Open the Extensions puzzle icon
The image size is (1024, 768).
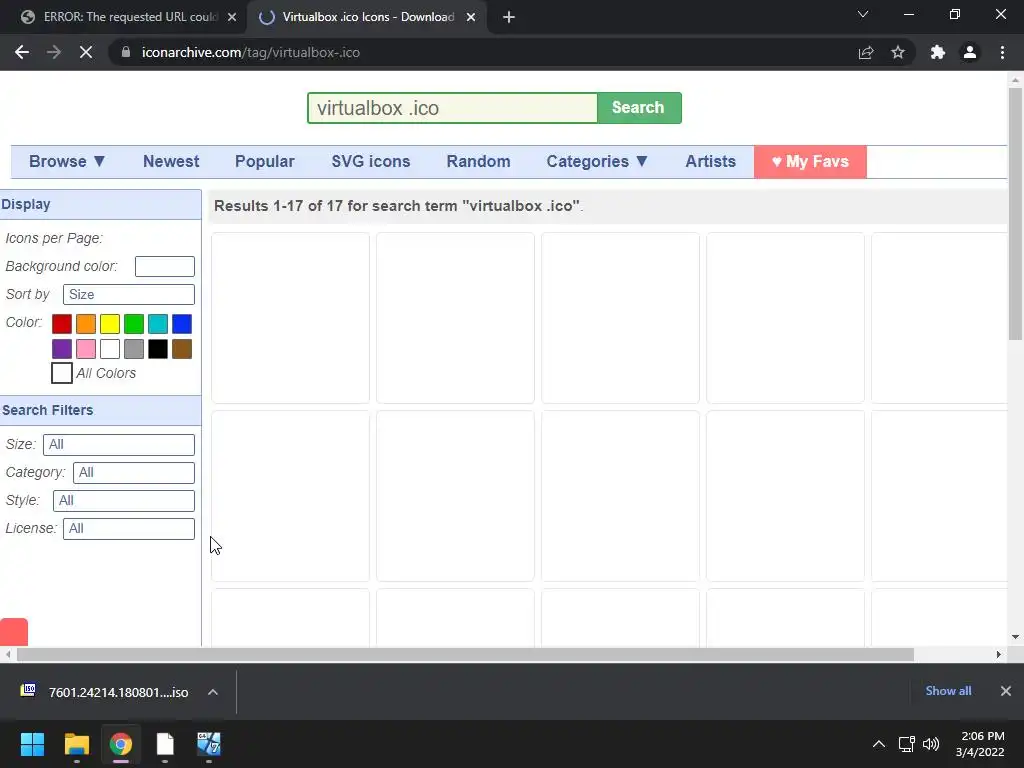coord(938,52)
